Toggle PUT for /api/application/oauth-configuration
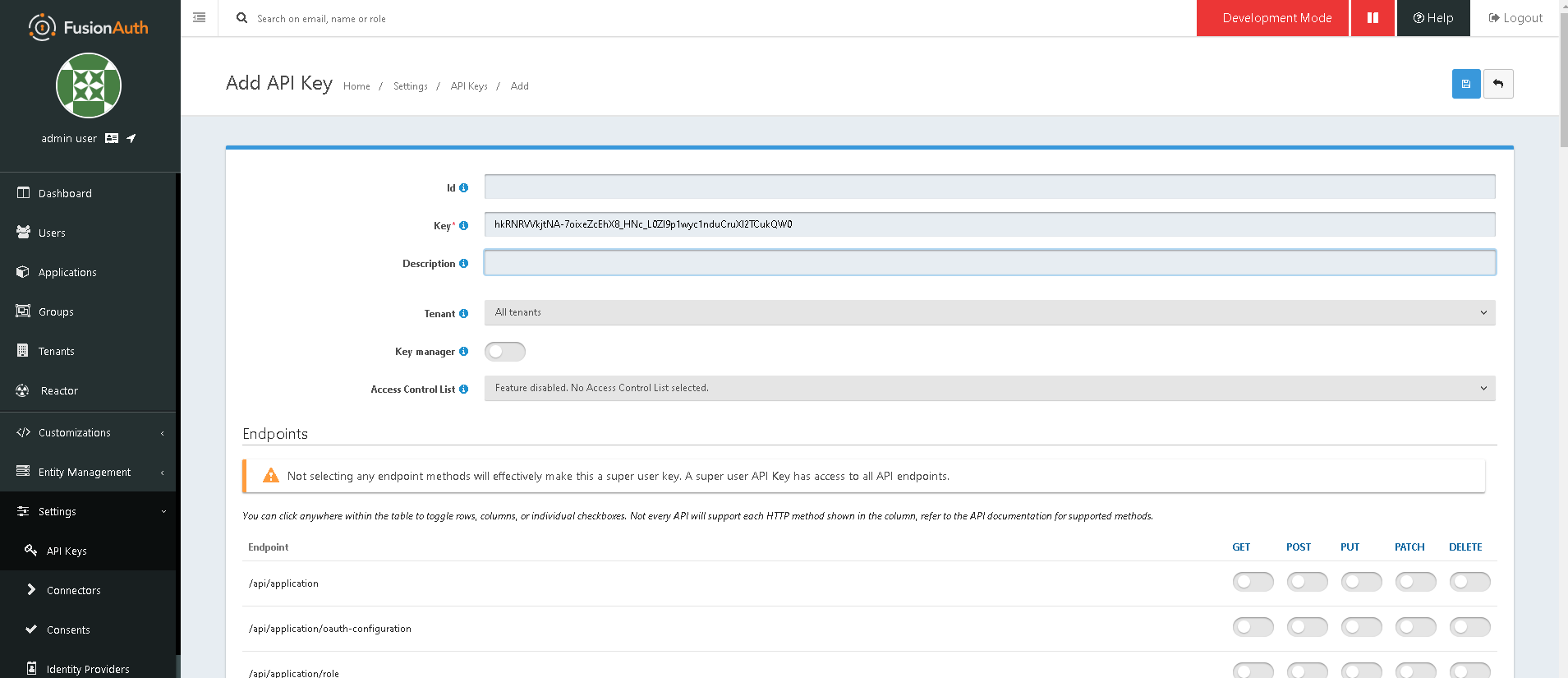The height and width of the screenshot is (678, 1568). pos(1361,627)
